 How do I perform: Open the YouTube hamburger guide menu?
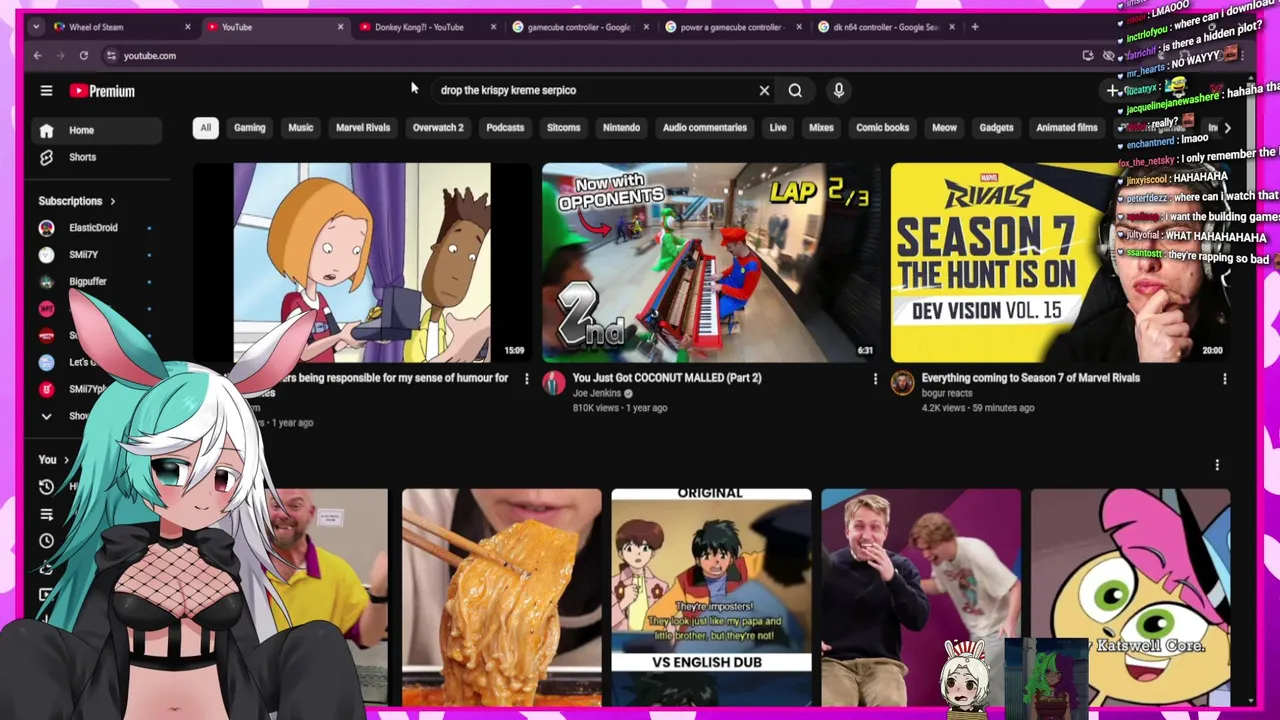46,91
